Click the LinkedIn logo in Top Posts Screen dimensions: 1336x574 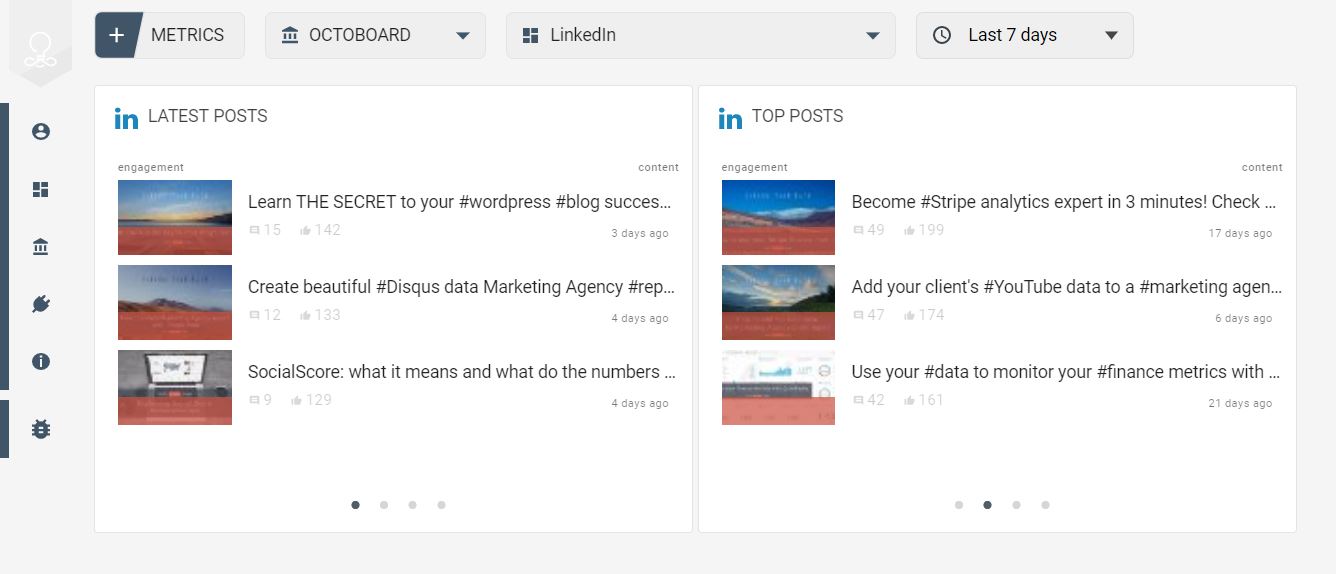[731, 118]
